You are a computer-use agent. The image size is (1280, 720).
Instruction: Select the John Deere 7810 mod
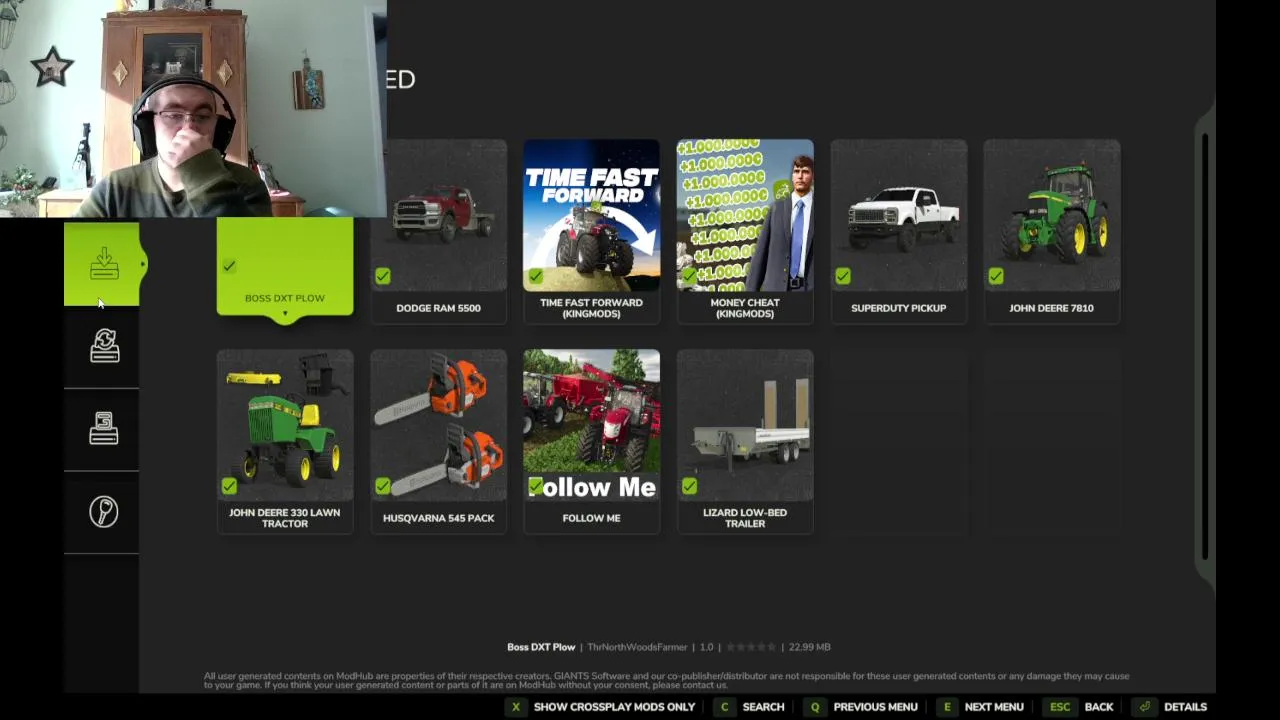coord(1051,232)
